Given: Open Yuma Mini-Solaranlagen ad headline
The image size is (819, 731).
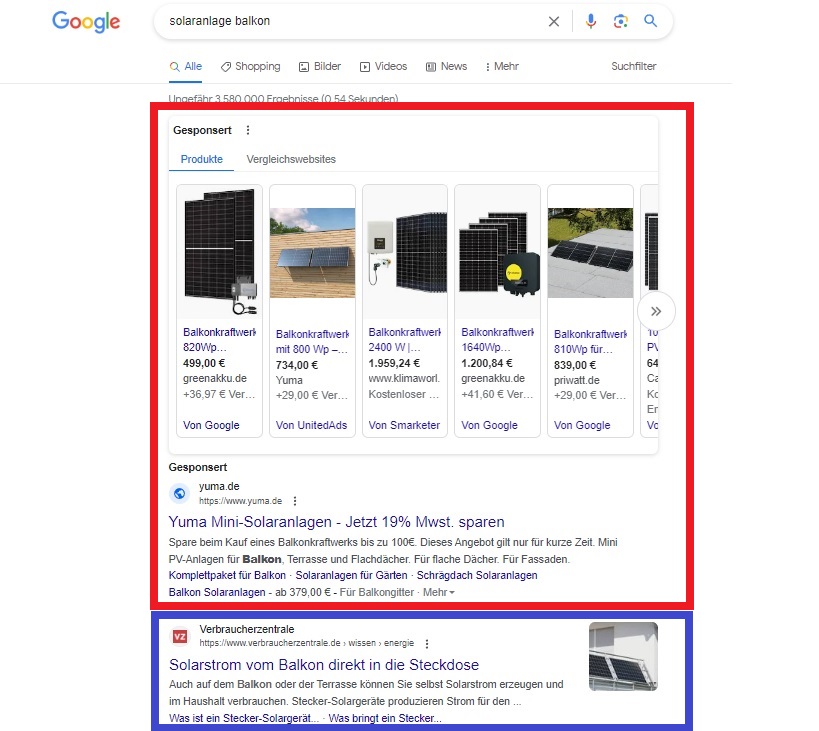Looking at the screenshot, I should (336, 522).
